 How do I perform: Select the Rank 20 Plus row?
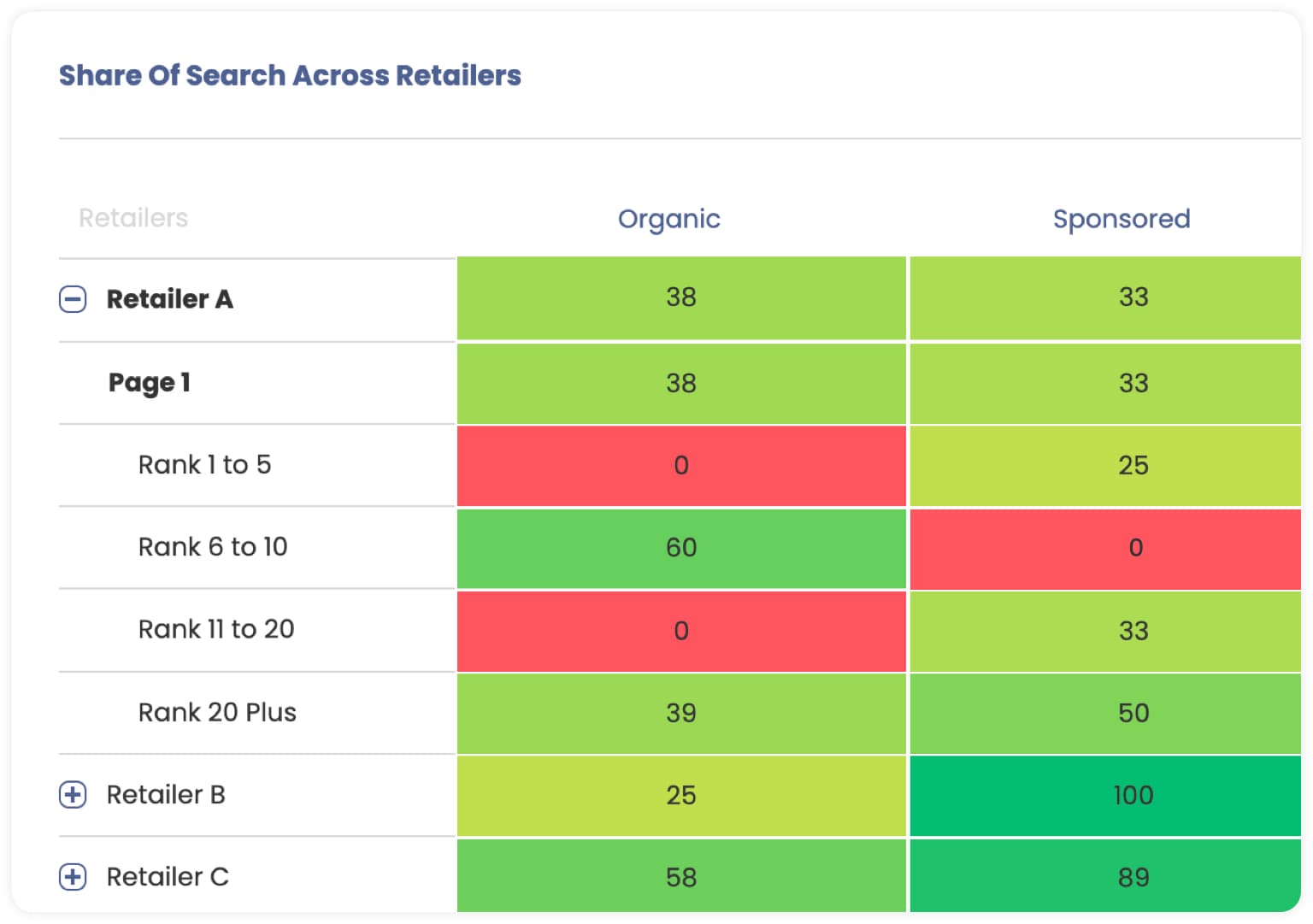[x=217, y=712]
